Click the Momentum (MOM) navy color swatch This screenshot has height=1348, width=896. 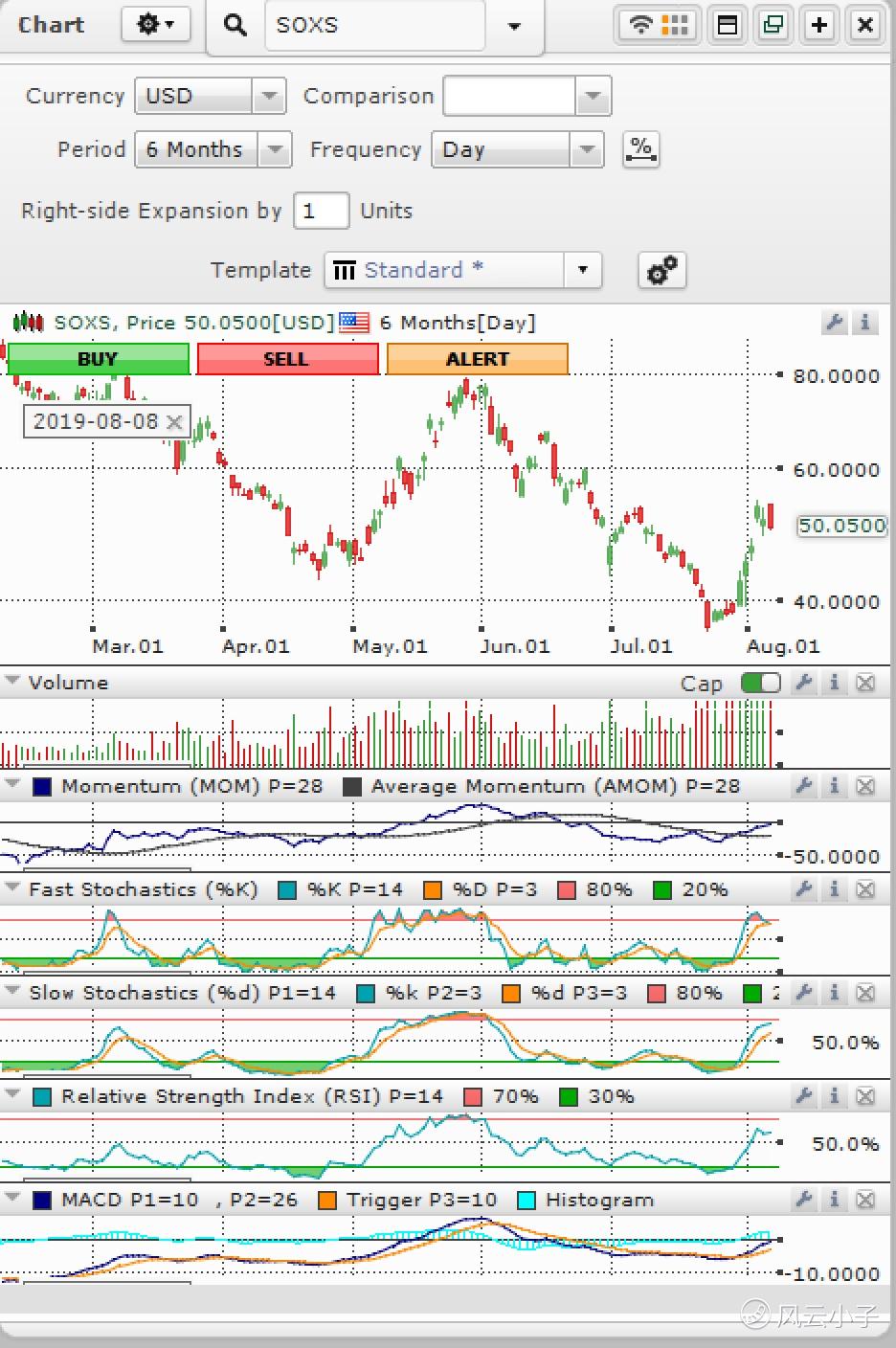(42, 787)
